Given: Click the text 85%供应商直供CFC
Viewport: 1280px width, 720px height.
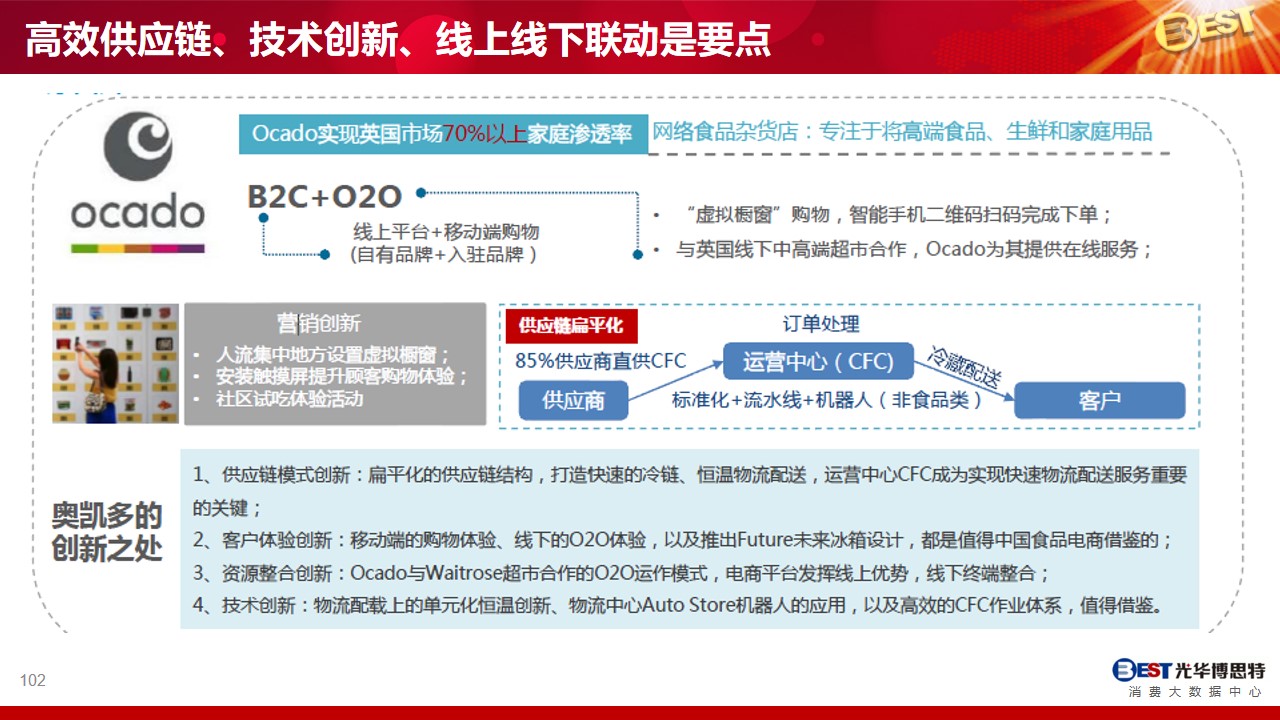Looking at the screenshot, I should point(601,361).
